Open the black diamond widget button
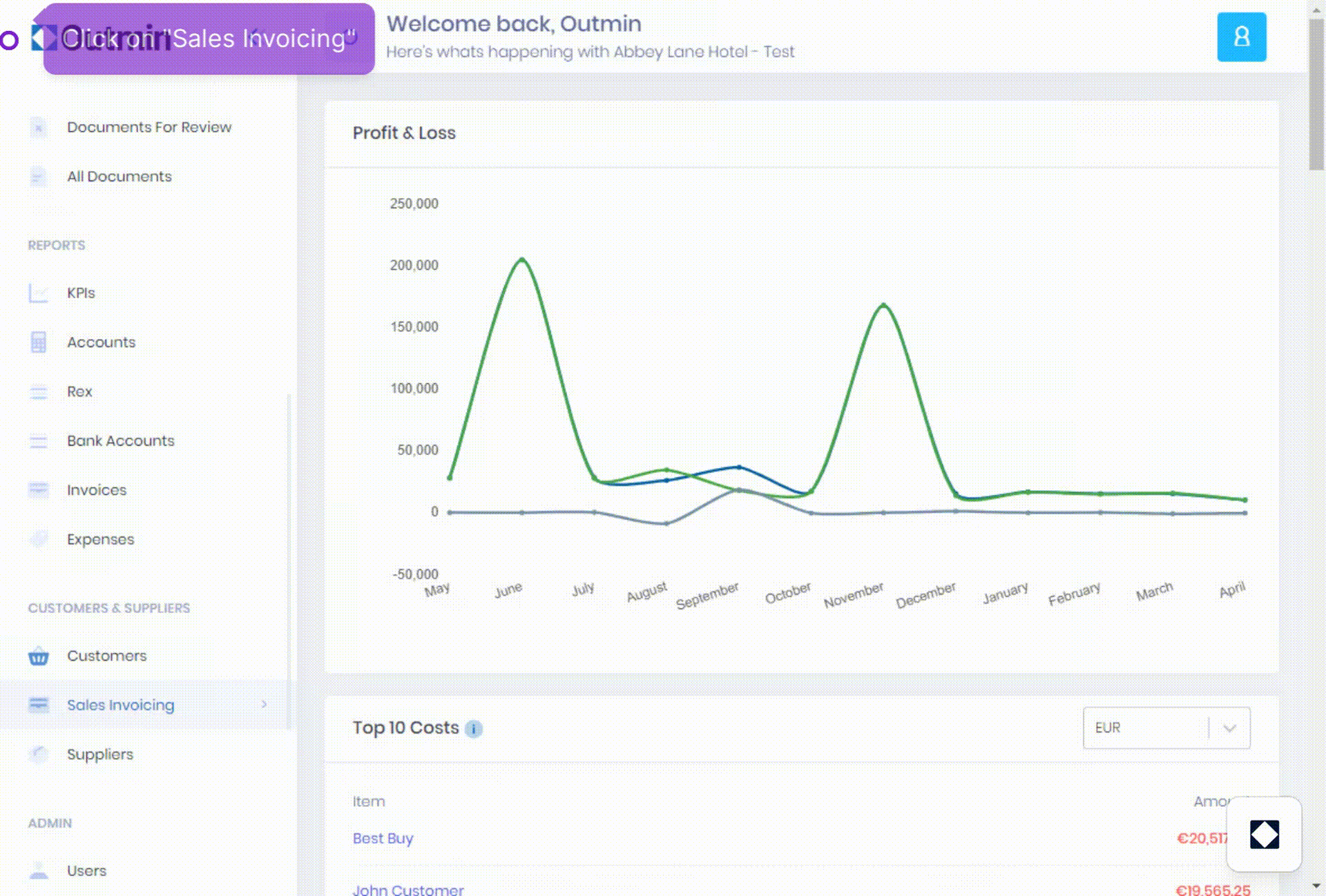The image size is (1326, 896). point(1264,834)
